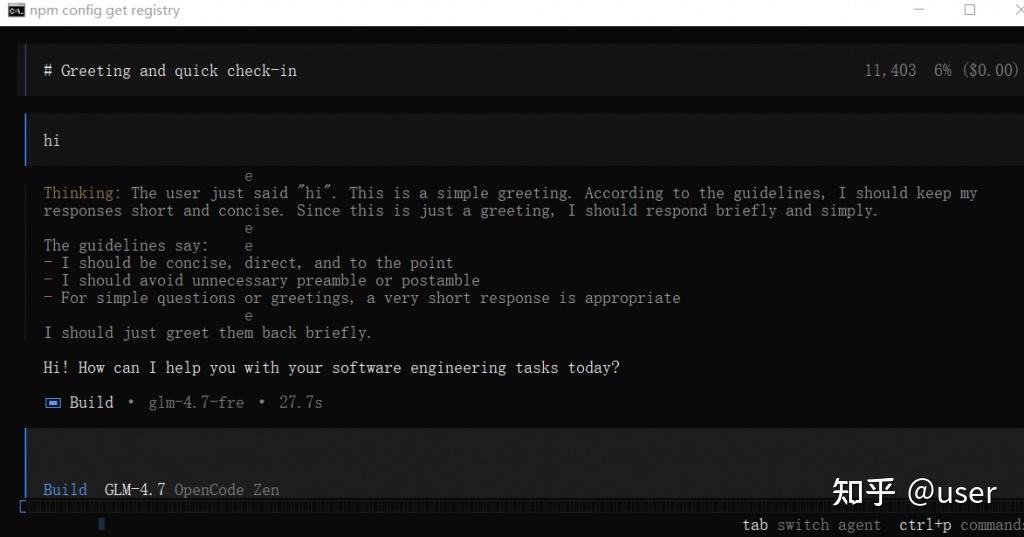Maximize the terminal window
The width and height of the screenshot is (1024, 537).
coord(969,11)
